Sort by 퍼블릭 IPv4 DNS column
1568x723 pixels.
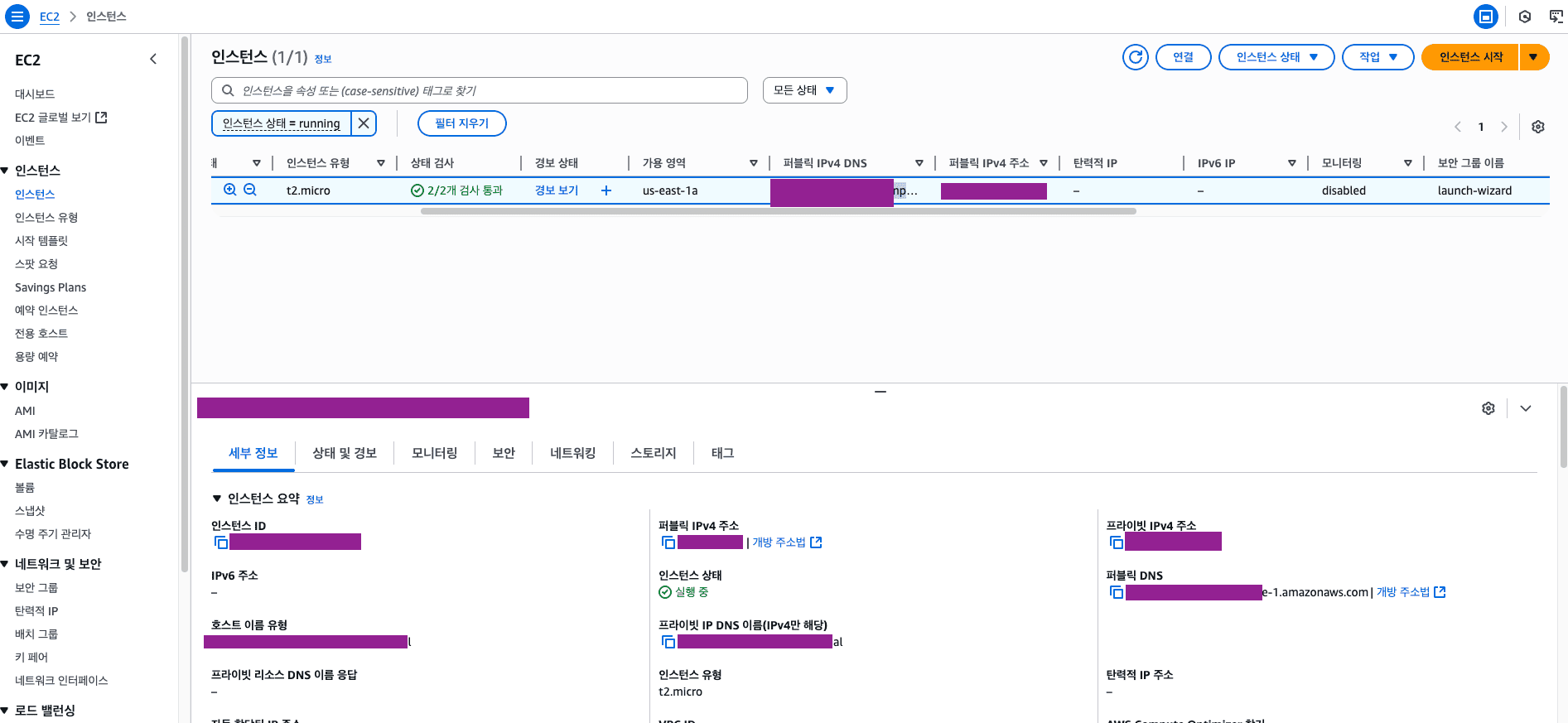(x=919, y=163)
